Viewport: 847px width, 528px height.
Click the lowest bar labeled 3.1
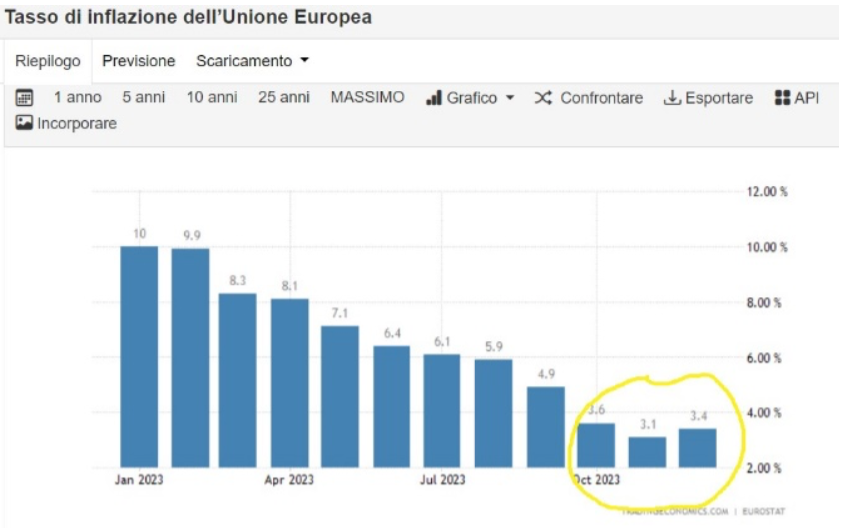pyautogui.click(x=647, y=452)
